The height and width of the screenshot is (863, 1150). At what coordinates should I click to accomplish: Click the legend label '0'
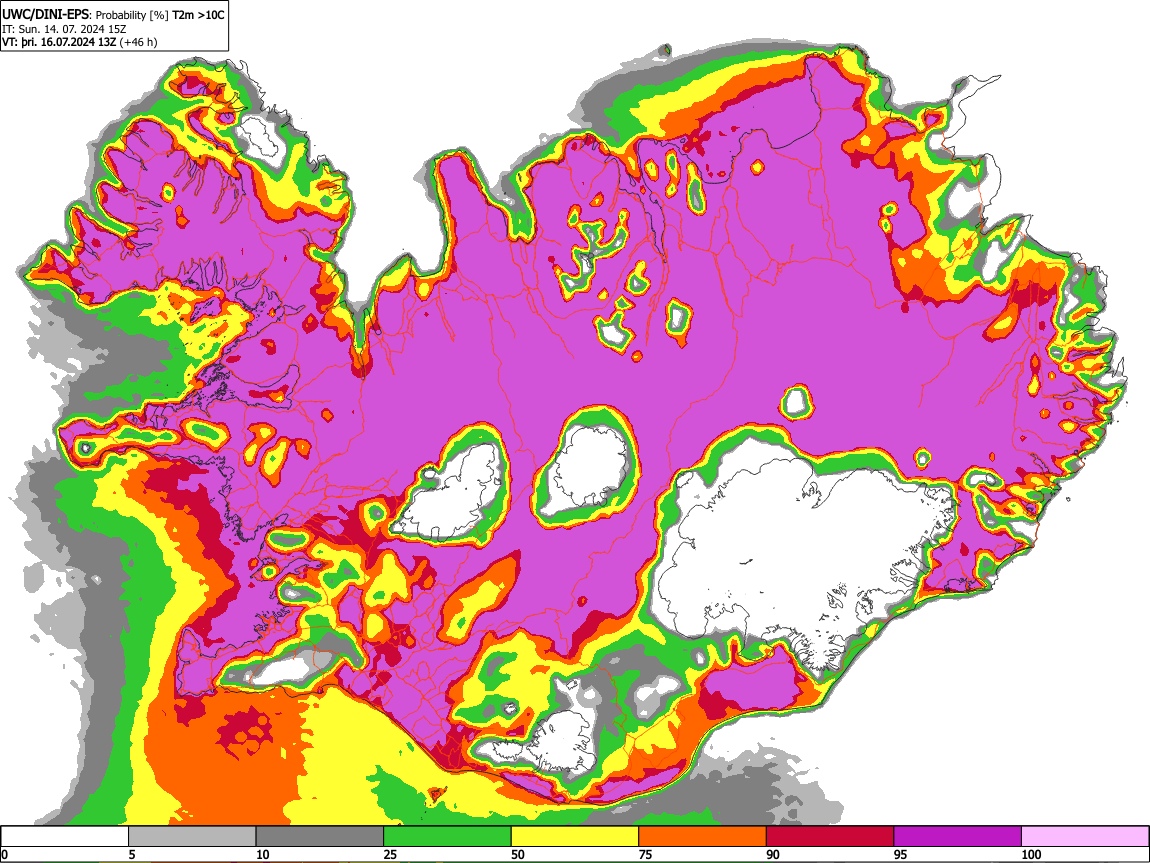pyautogui.click(x=4, y=855)
